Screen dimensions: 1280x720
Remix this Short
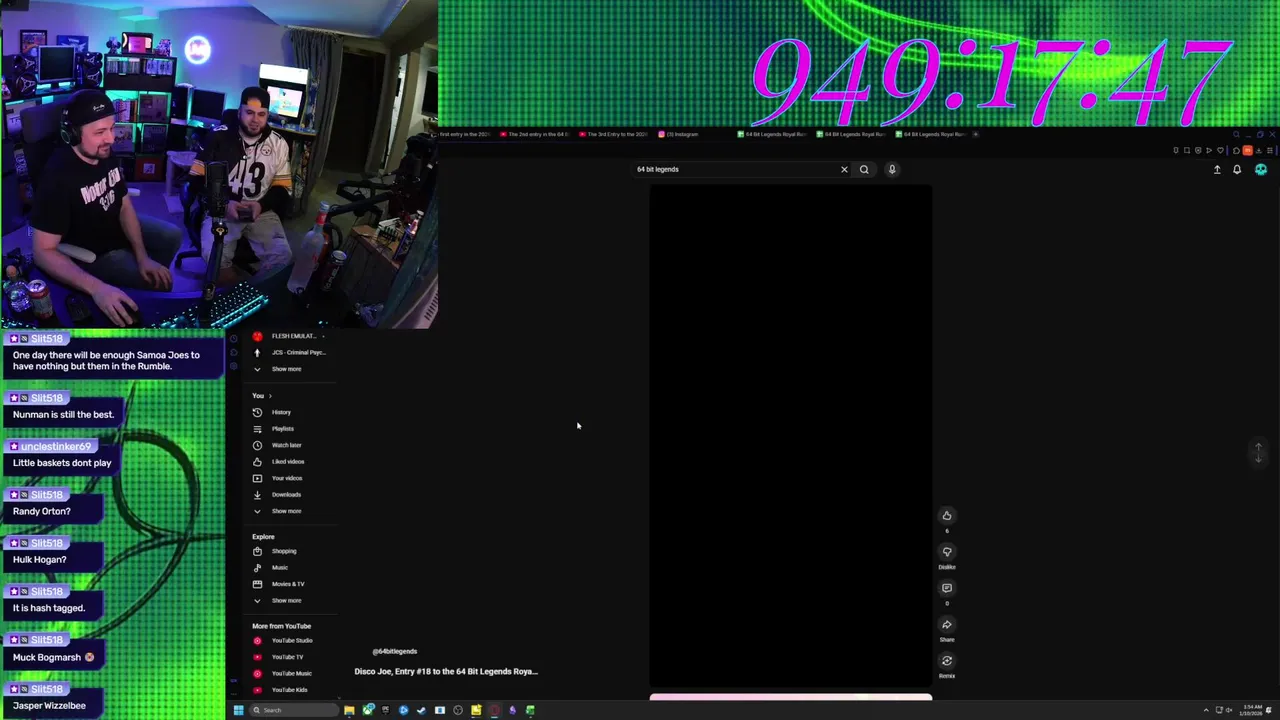[947, 661]
